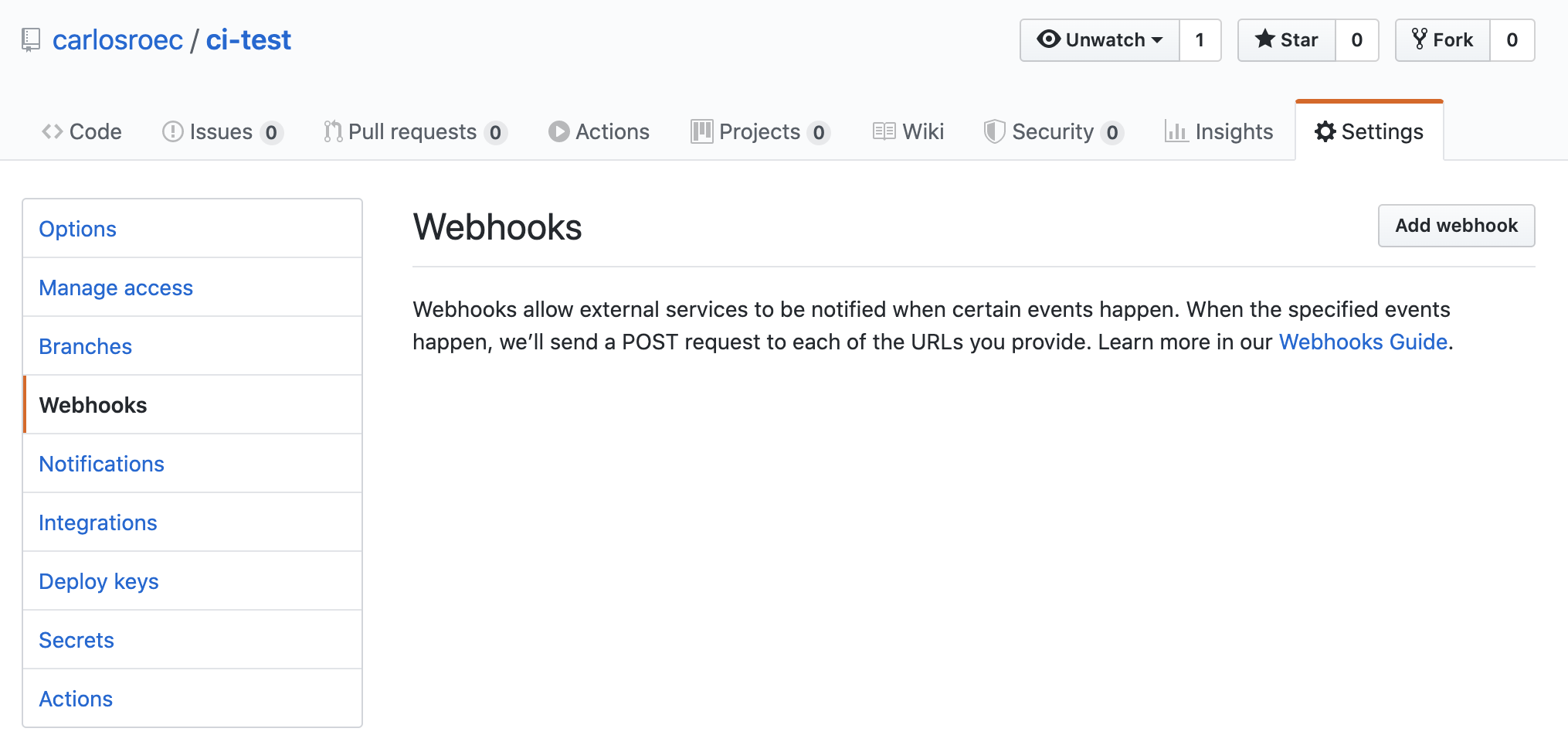Click the Issues exclamation icon

pos(172,132)
